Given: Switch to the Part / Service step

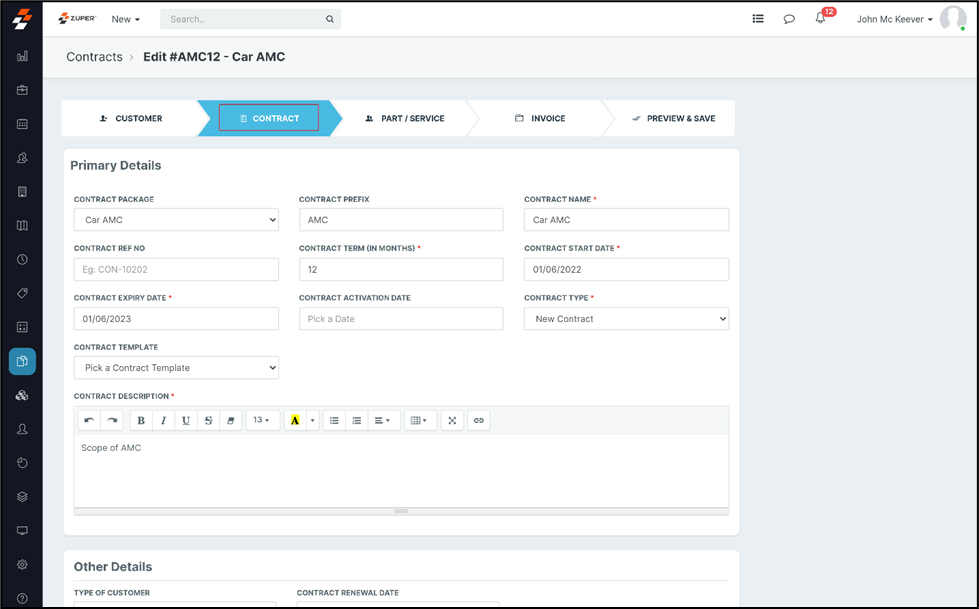Looking at the screenshot, I should [405, 118].
